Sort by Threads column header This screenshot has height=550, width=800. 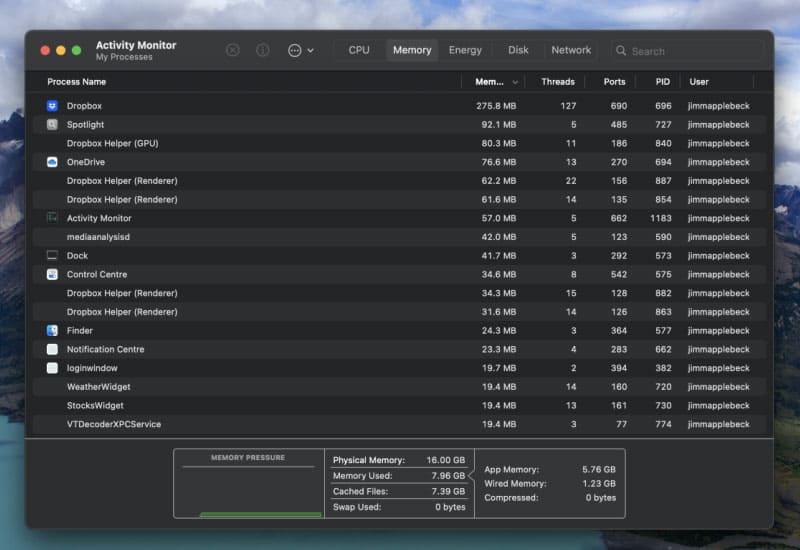tap(558, 82)
